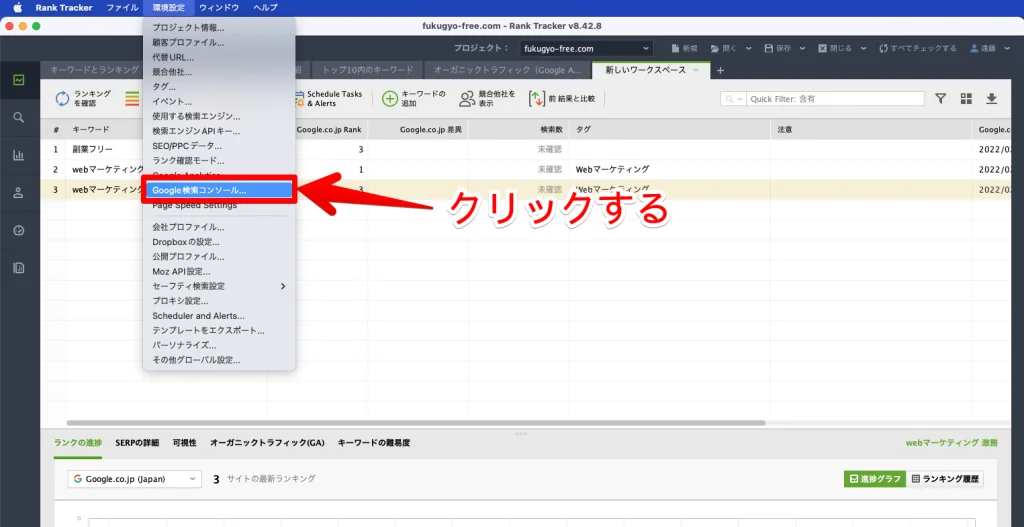Image resolution: width=1024 pixels, height=527 pixels.
Task: Open the ウィンドウ menu bar item
Action: point(219,8)
